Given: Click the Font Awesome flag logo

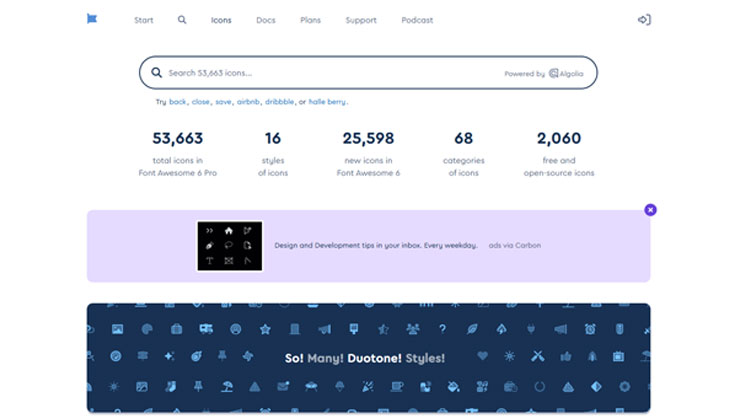Looking at the screenshot, I should (93, 19).
